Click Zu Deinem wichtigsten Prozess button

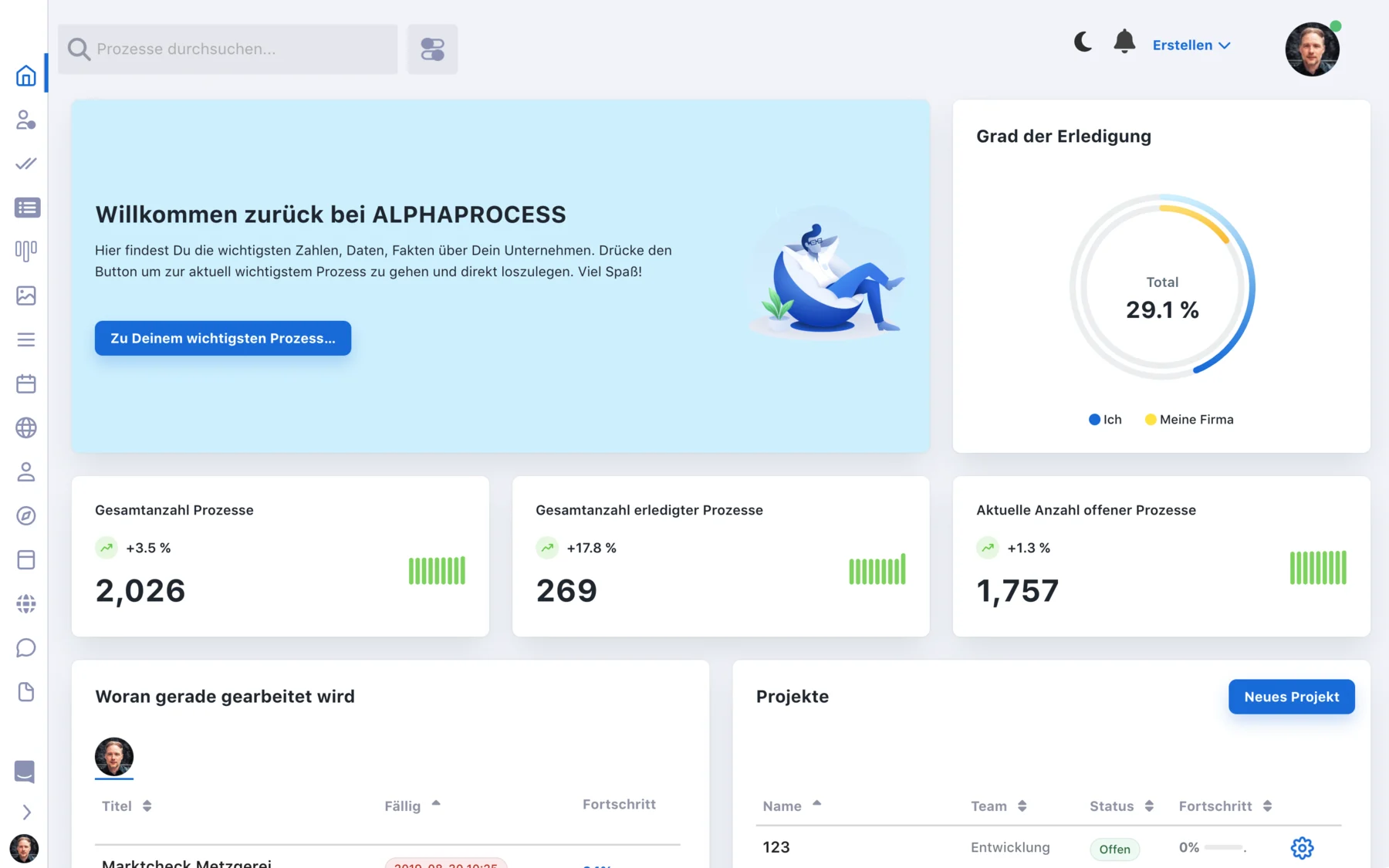click(x=223, y=338)
